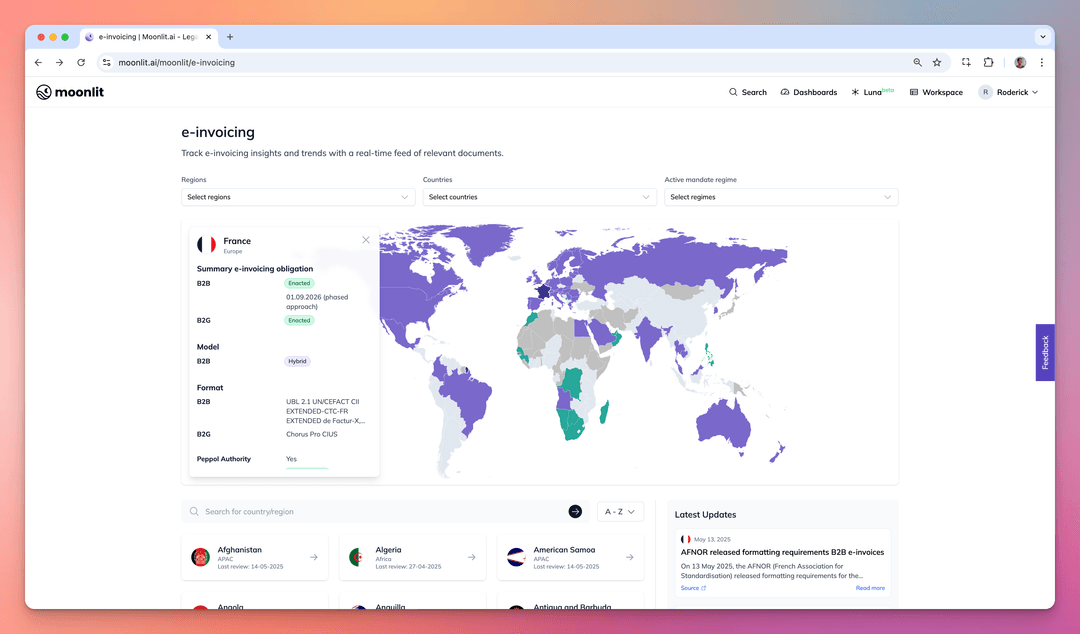The image size is (1080, 634).
Task: Open the Select regimes dropdown
Action: pyautogui.click(x=781, y=197)
